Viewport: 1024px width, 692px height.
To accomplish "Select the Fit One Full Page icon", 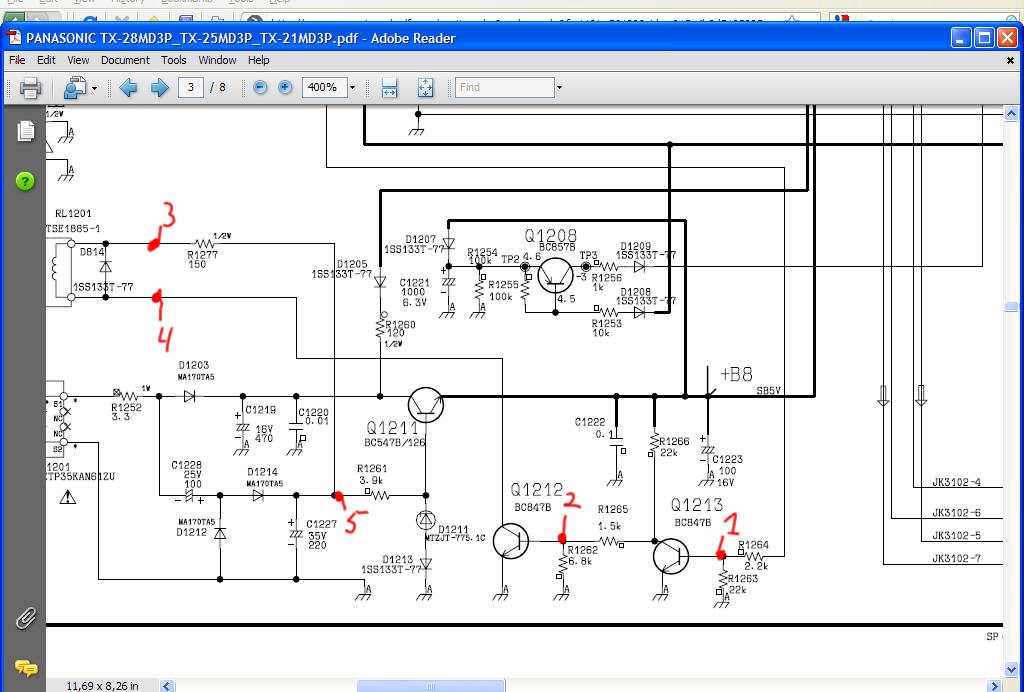I will coord(425,88).
